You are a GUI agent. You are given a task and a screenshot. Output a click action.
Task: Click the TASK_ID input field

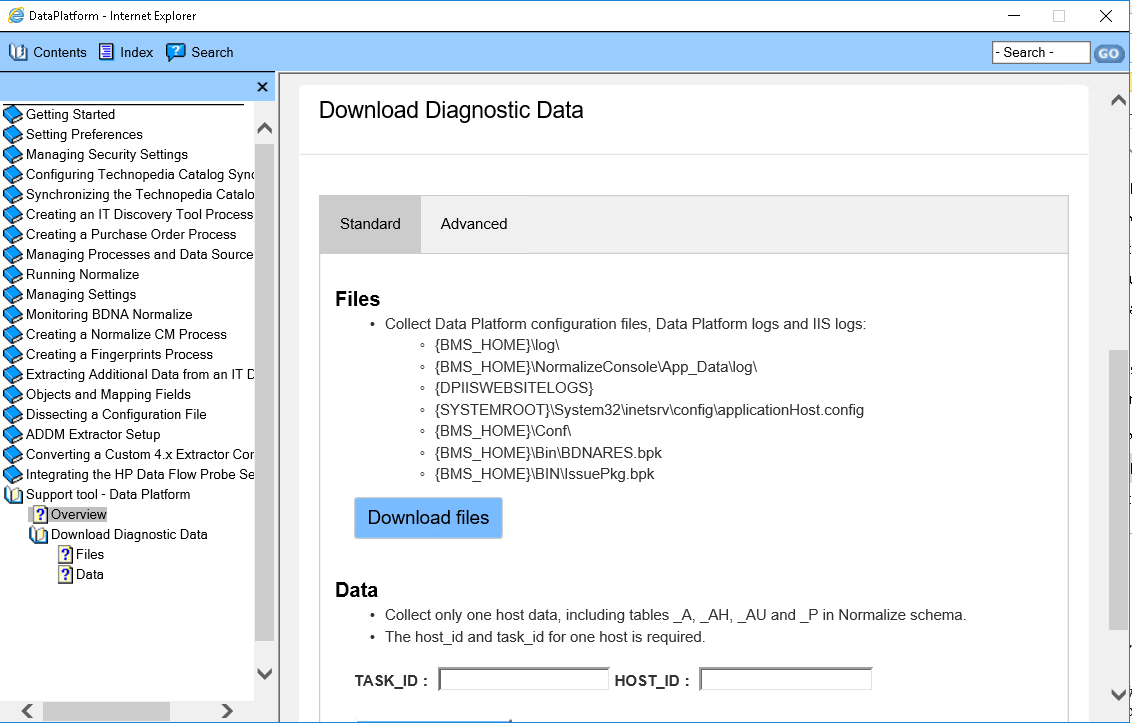pyautogui.click(x=524, y=680)
